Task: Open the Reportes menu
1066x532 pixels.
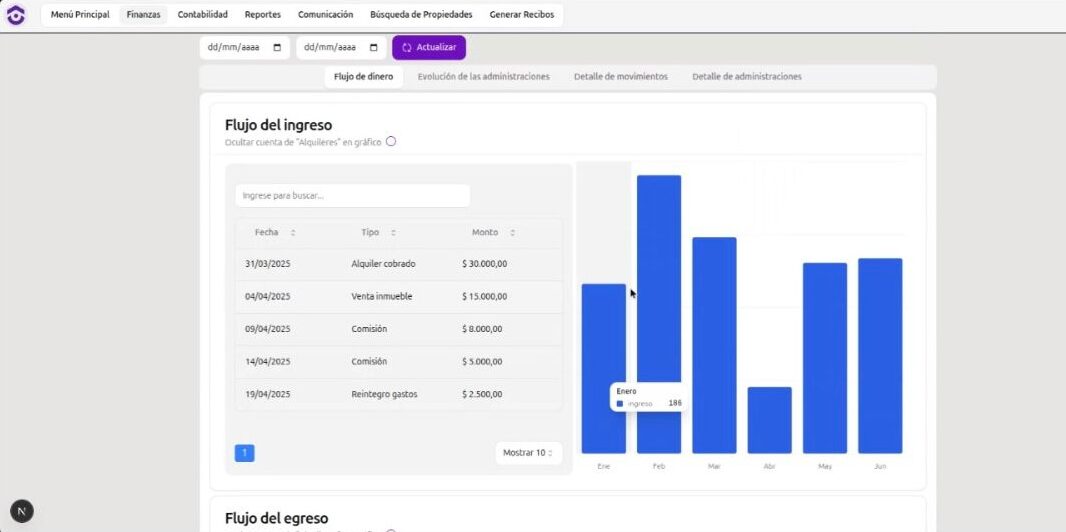Action: (x=263, y=15)
